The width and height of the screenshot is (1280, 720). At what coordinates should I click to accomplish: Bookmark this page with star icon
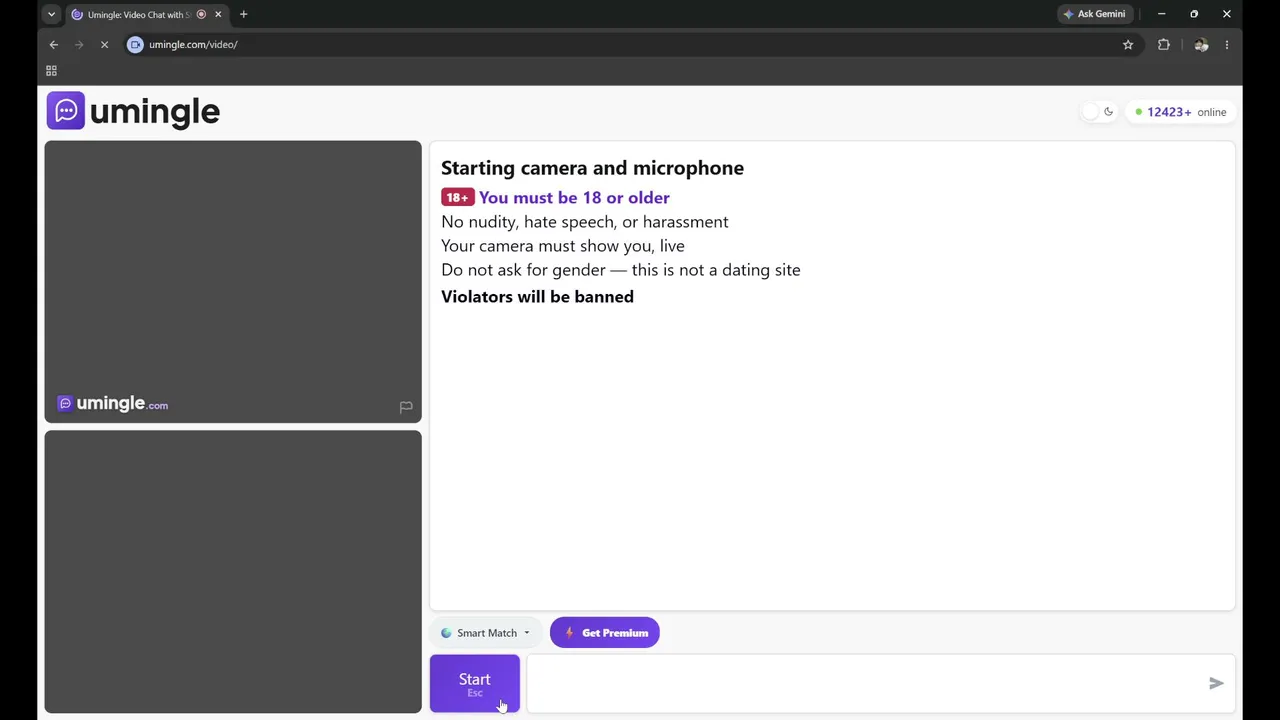click(1128, 45)
